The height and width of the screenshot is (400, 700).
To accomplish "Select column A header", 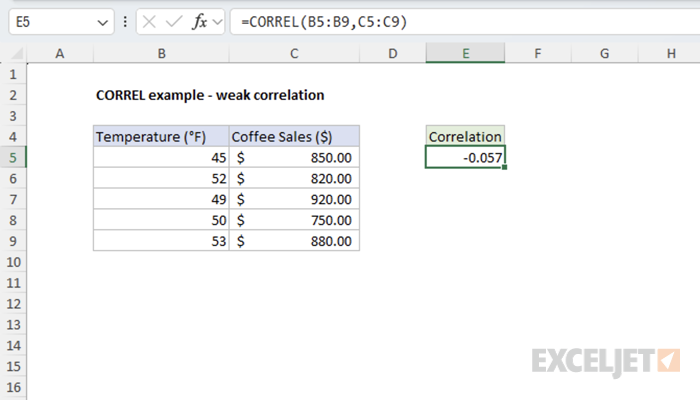I will coord(60,54).
